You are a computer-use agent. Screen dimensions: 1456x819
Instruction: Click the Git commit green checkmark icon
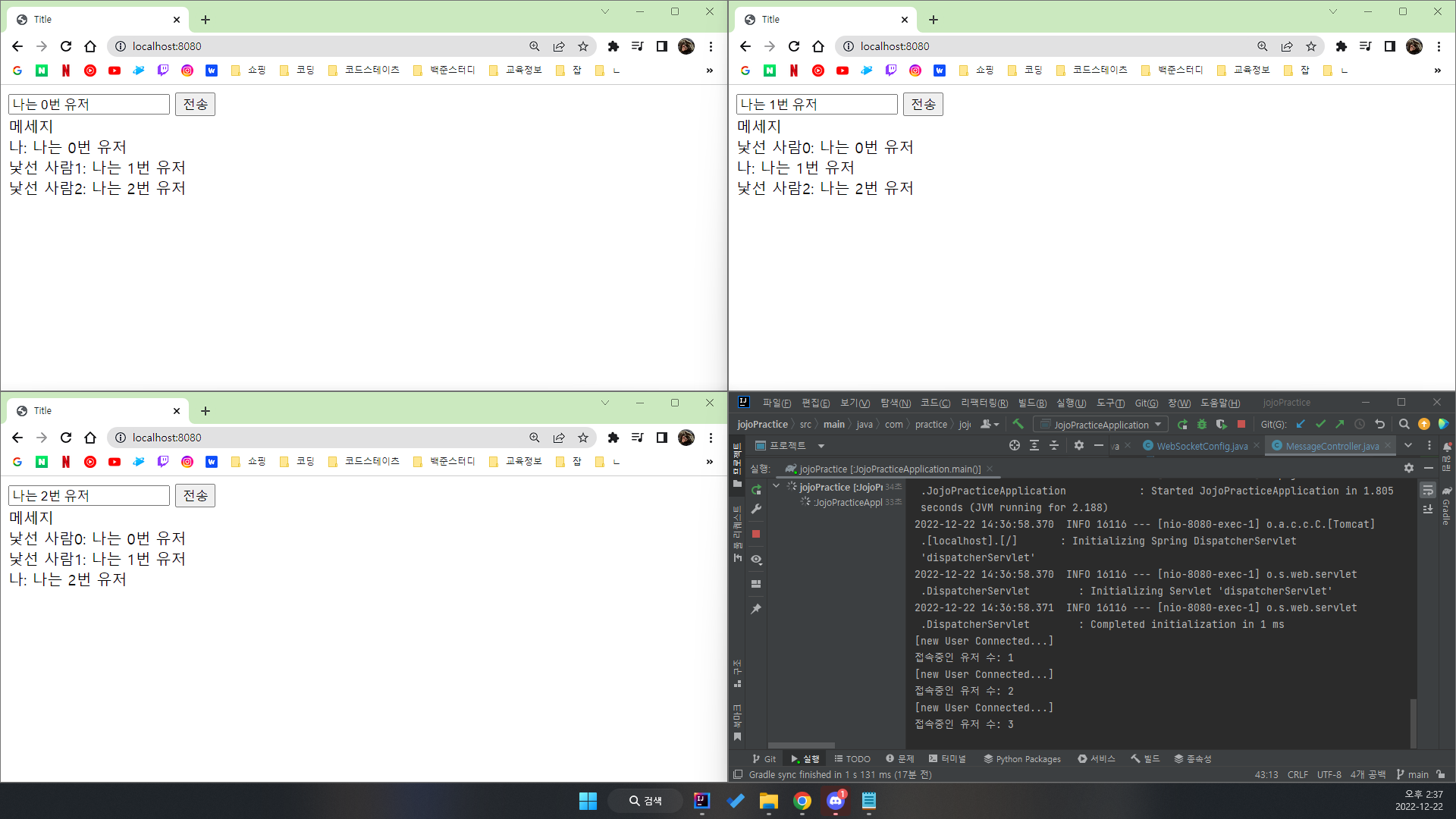click(1321, 425)
